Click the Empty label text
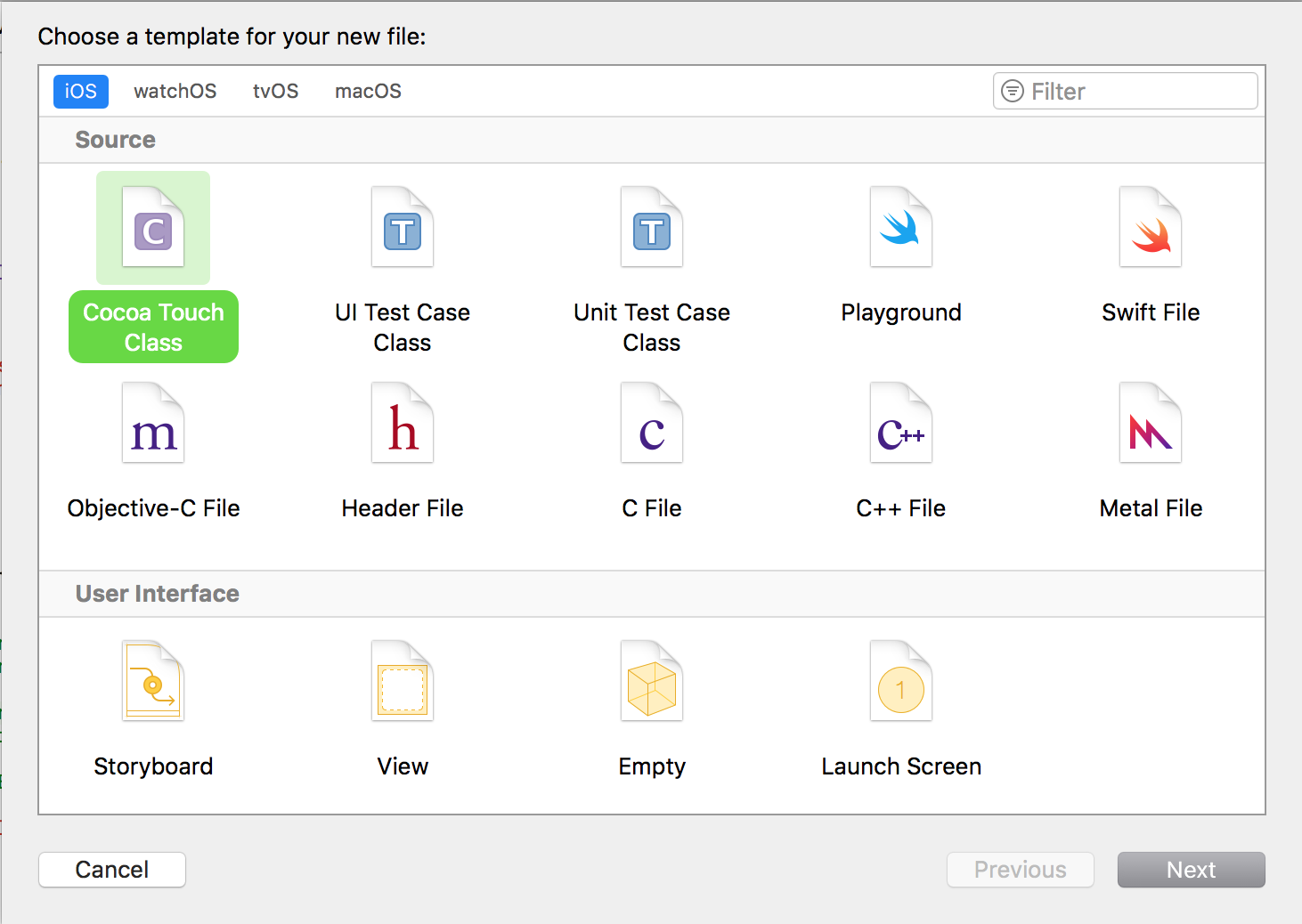 (652, 767)
